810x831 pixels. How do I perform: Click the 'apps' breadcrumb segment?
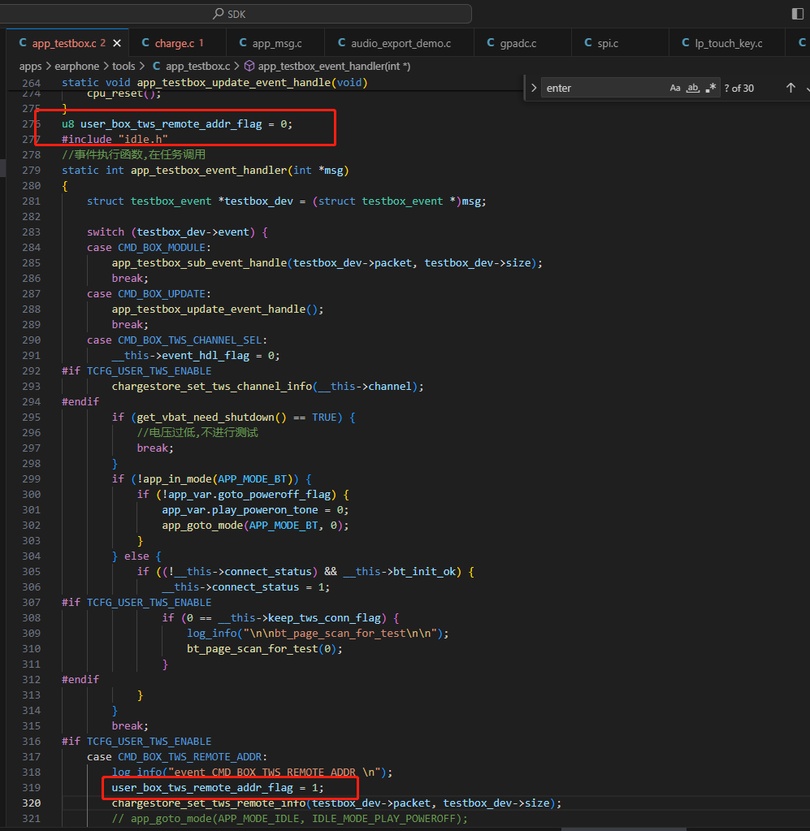[x=30, y=66]
